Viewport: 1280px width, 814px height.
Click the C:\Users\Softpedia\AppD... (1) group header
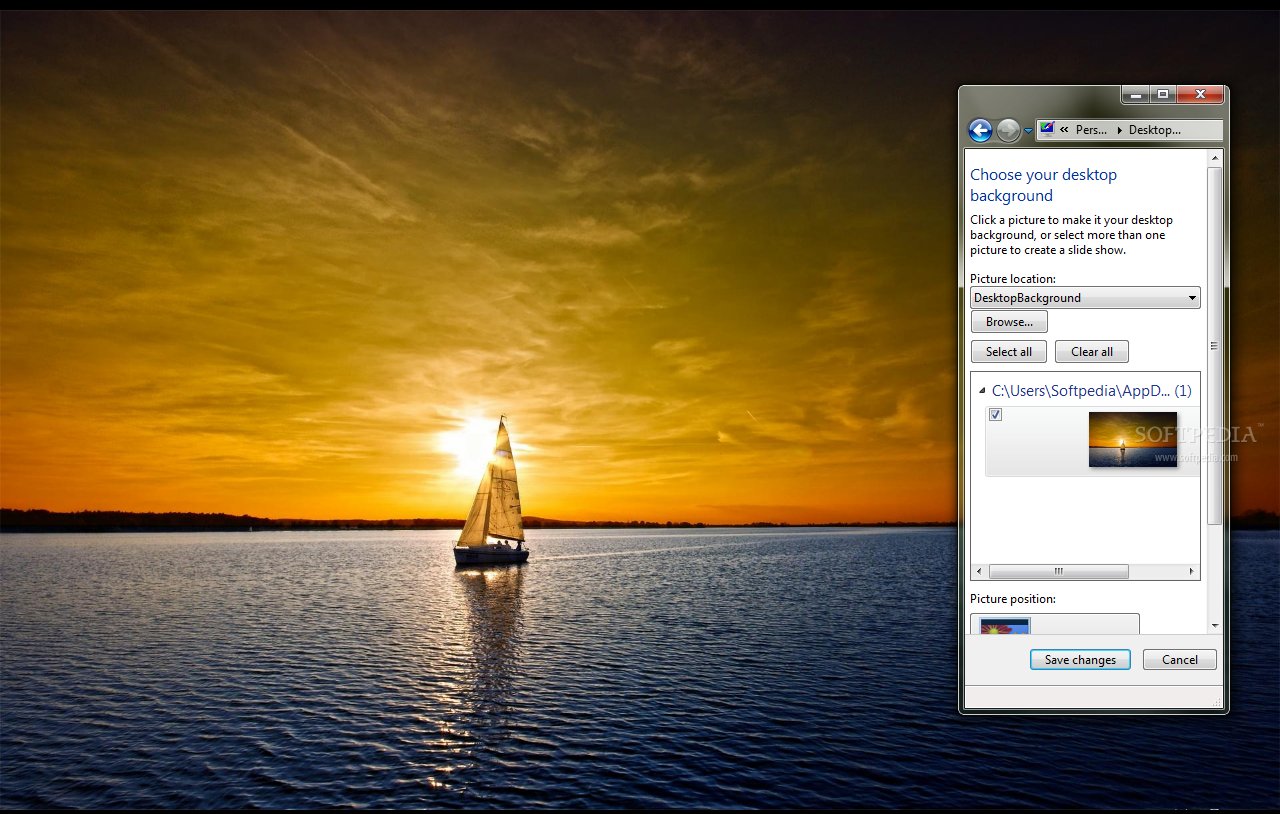tap(1092, 391)
